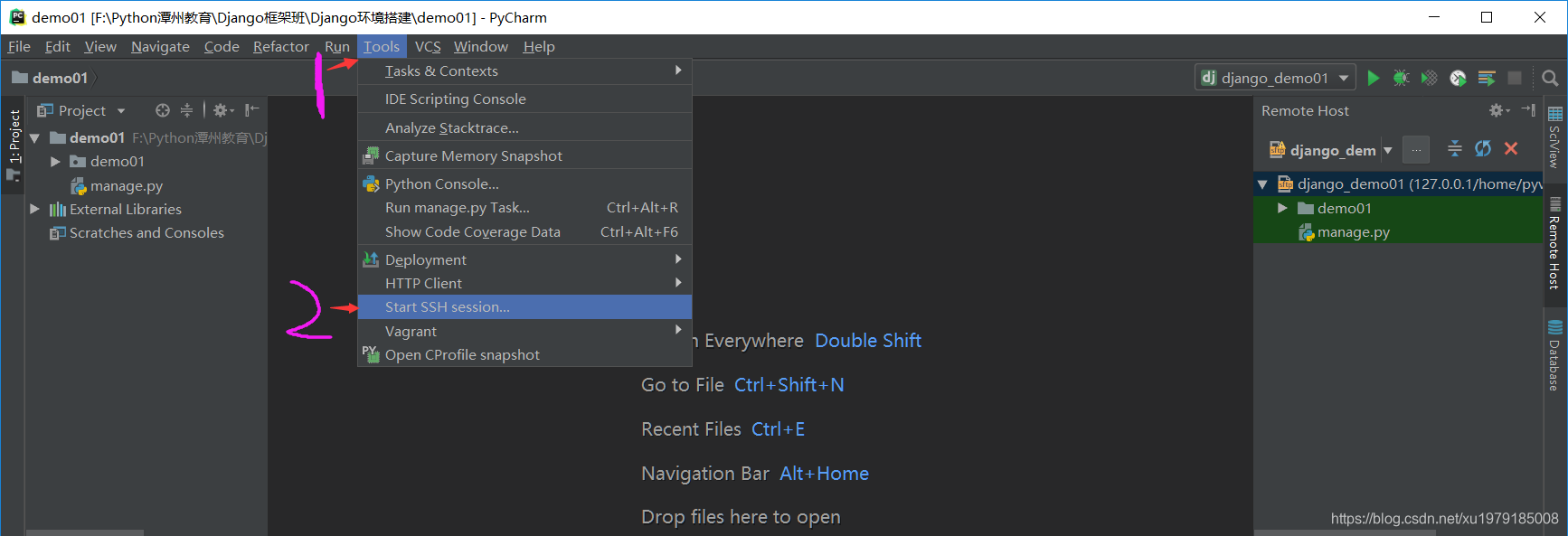Refresh the Remote Host file listing
1568x536 pixels.
coord(1483,148)
